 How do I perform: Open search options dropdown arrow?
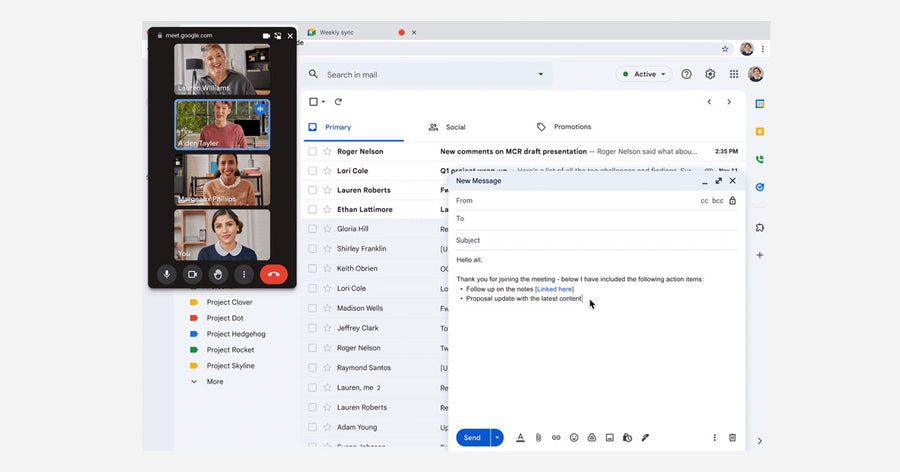pos(540,74)
